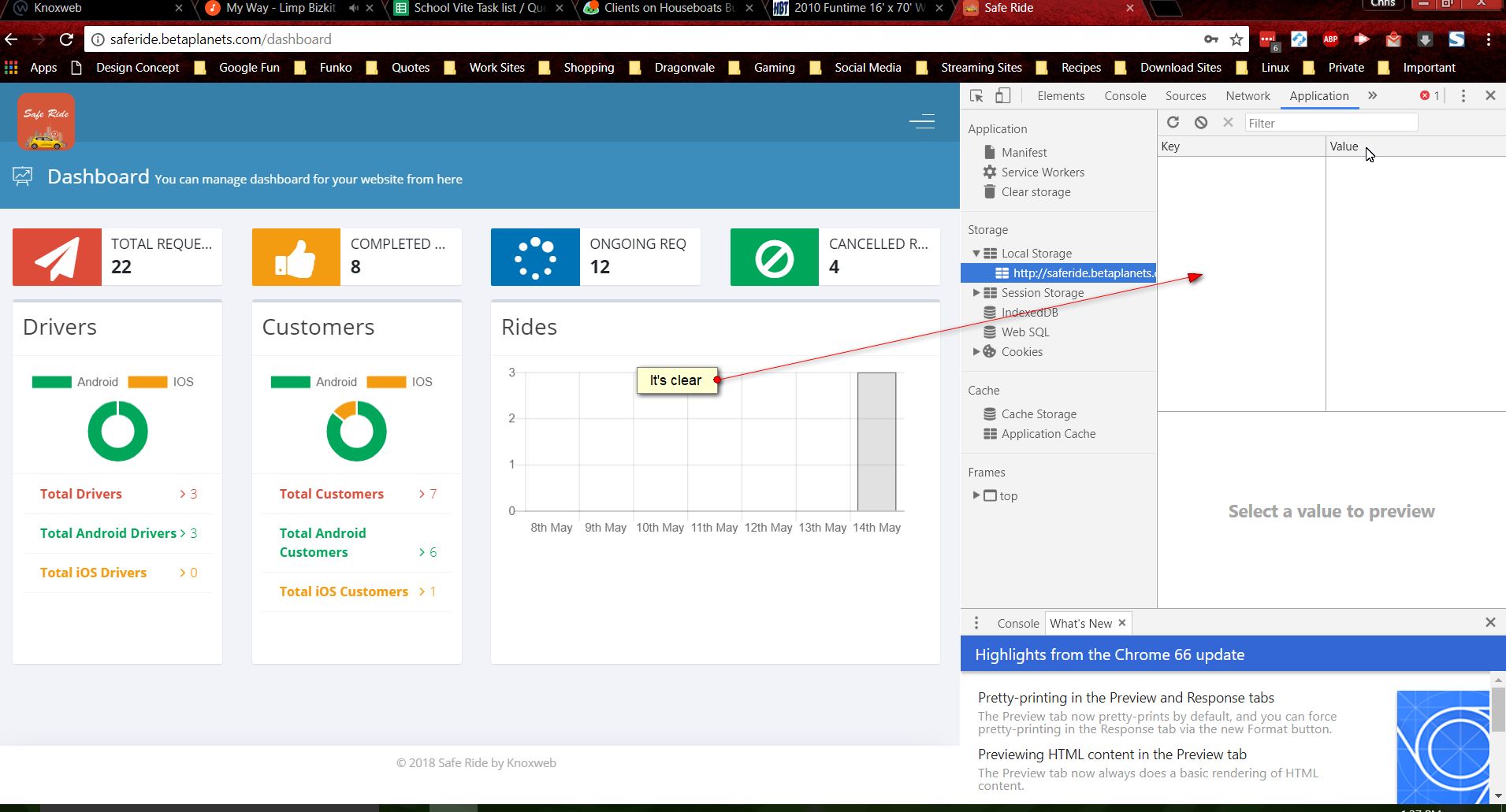Open the Console tab in the bottom drawer

click(x=1017, y=623)
